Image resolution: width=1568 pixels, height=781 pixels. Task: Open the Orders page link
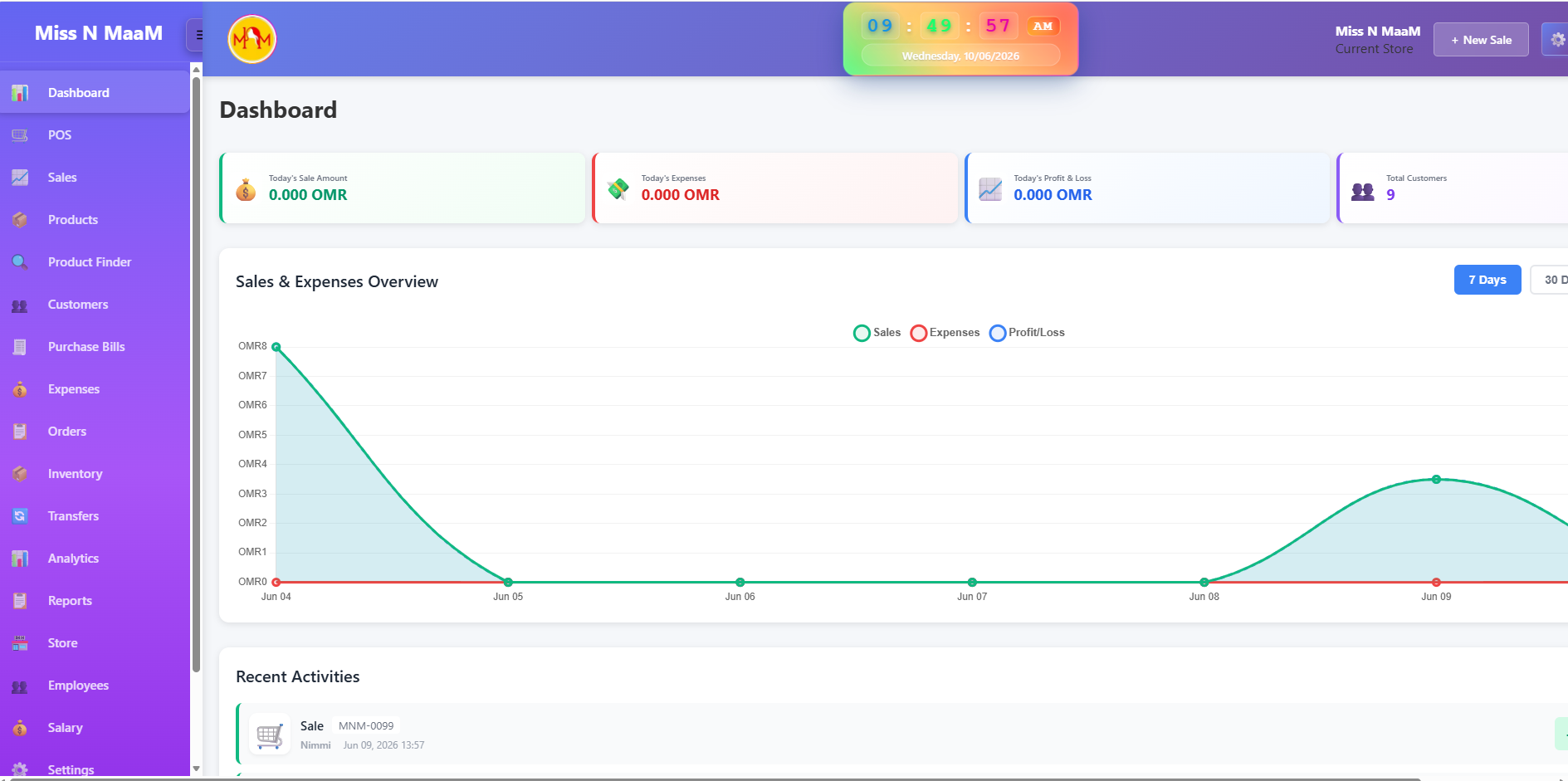(x=95, y=432)
